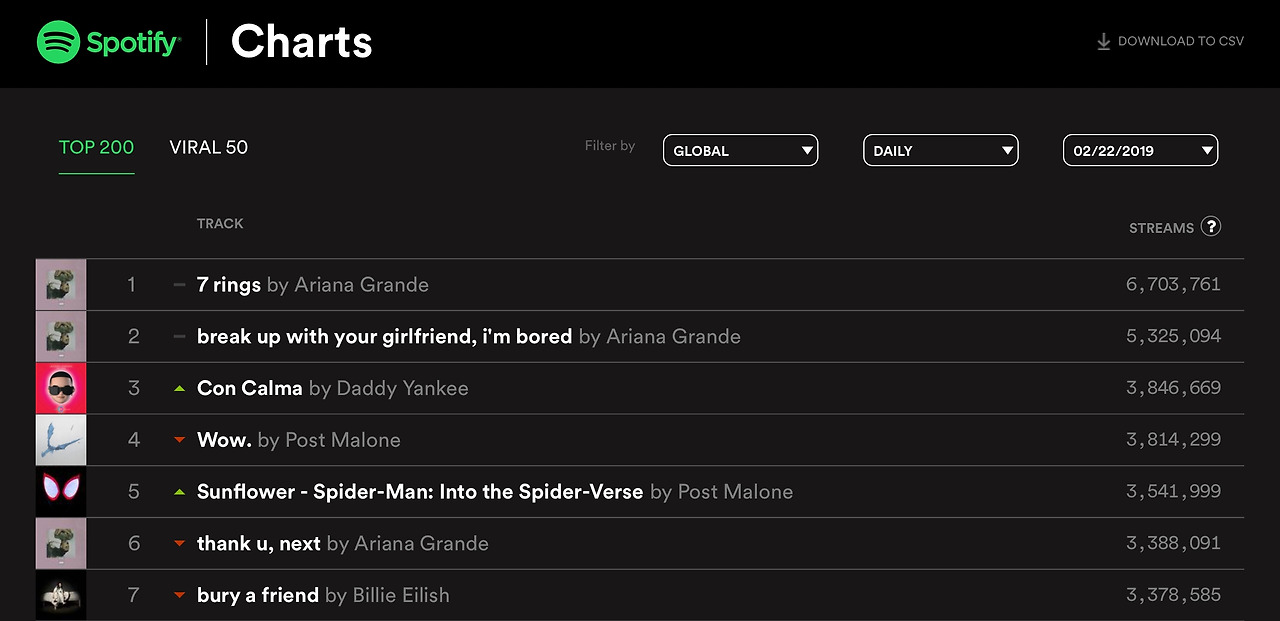1280x621 pixels.
Task: Click the red down arrow beside thank u, next
Action: [180, 544]
